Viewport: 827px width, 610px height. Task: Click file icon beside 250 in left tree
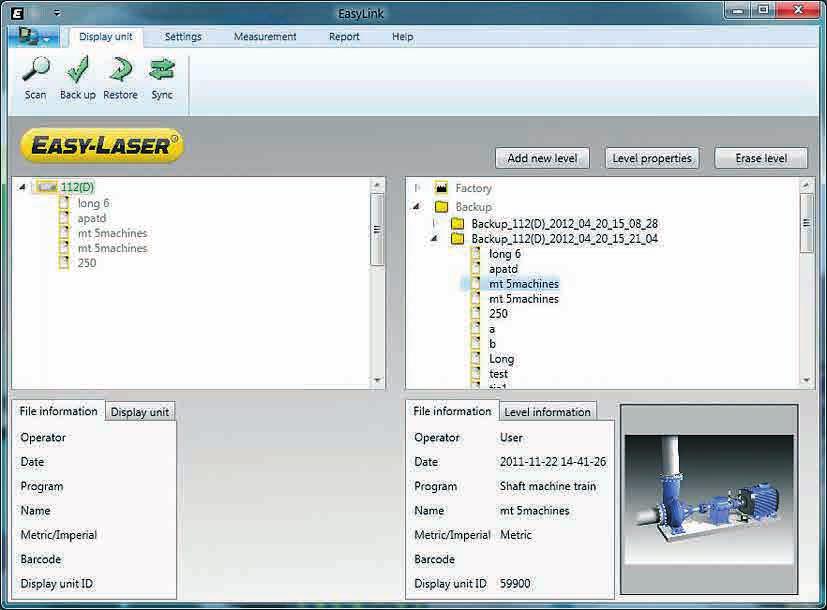pos(64,262)
